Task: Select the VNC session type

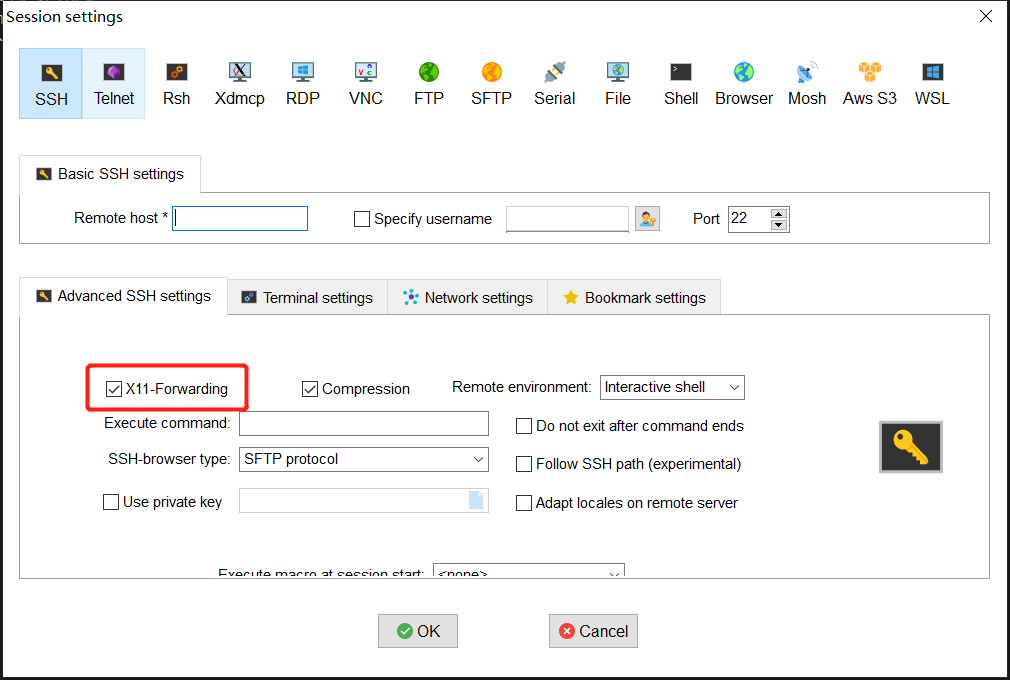Action: [x=365, y=84]
